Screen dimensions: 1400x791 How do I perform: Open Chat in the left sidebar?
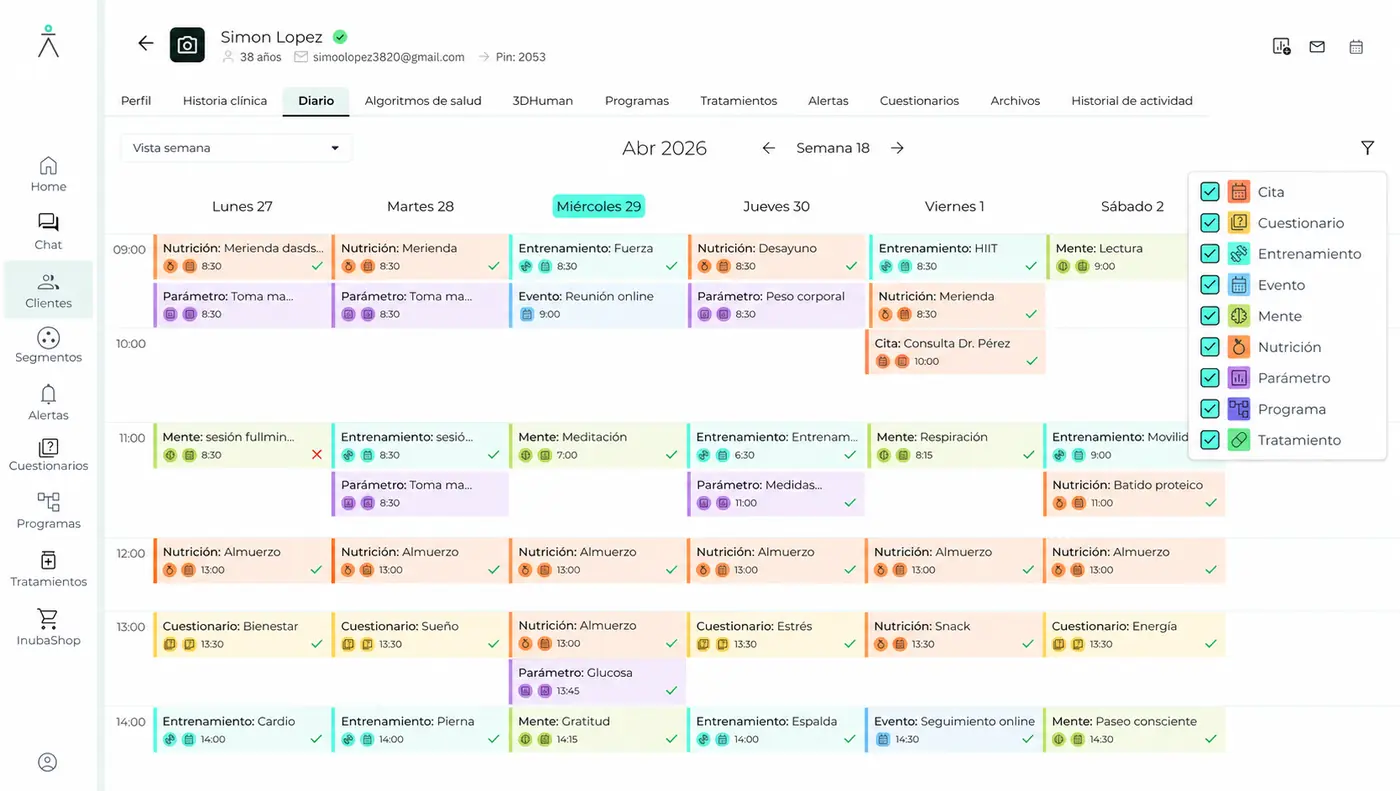click(x=48, y=232)
